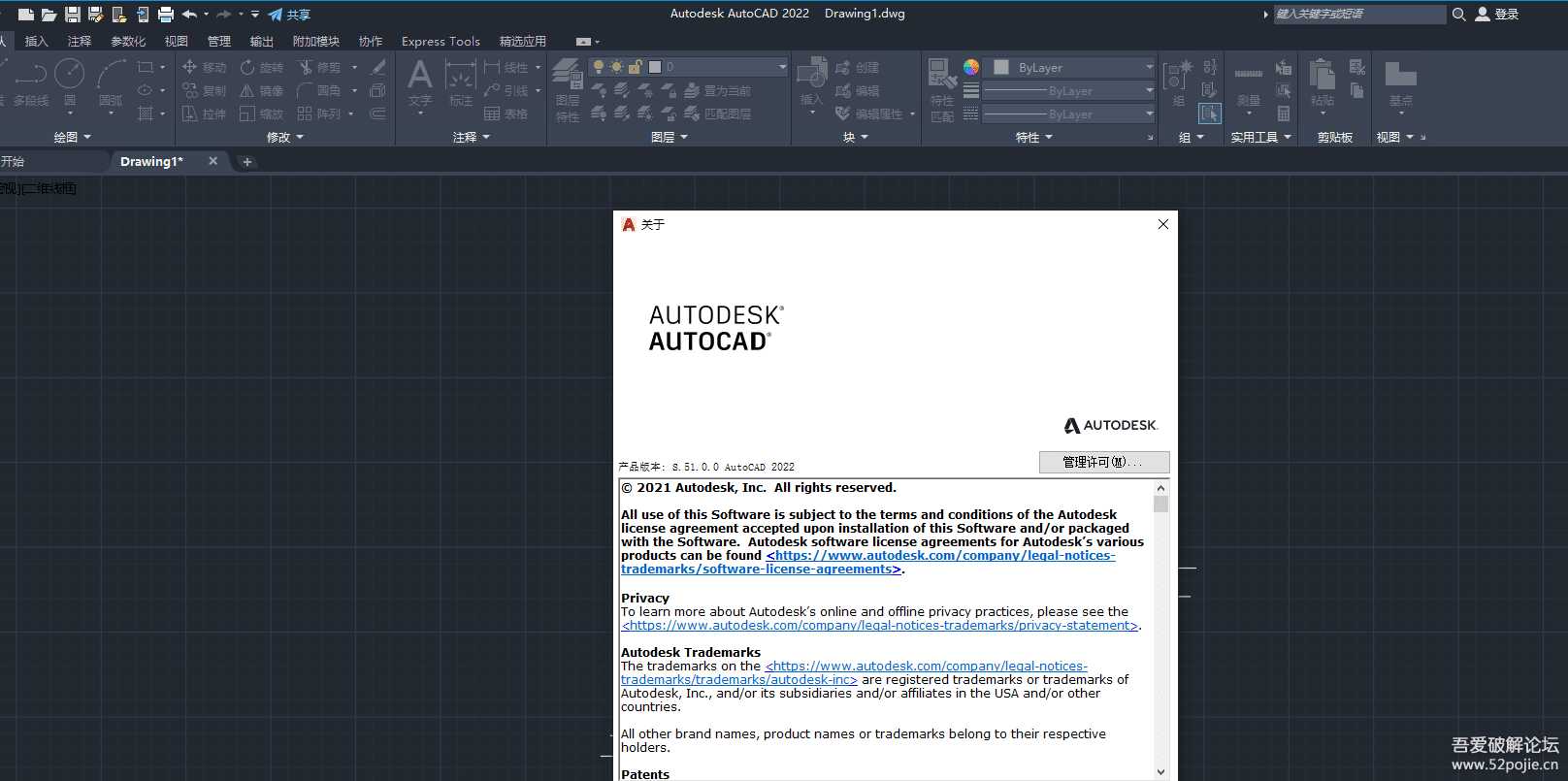The image size is (1568, 781).
Task: Expand the 绘图 (Draw) panel
Action: click(x=72, y=138)
